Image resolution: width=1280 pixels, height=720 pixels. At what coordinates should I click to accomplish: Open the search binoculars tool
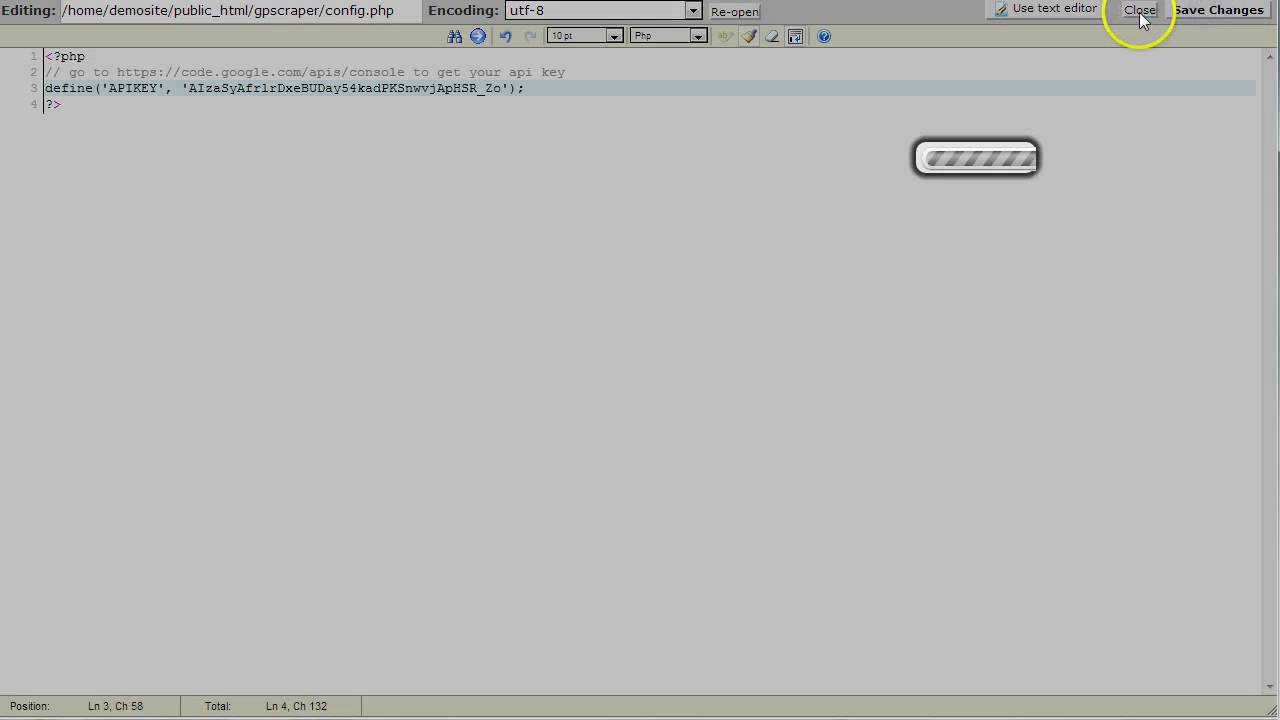455,36
